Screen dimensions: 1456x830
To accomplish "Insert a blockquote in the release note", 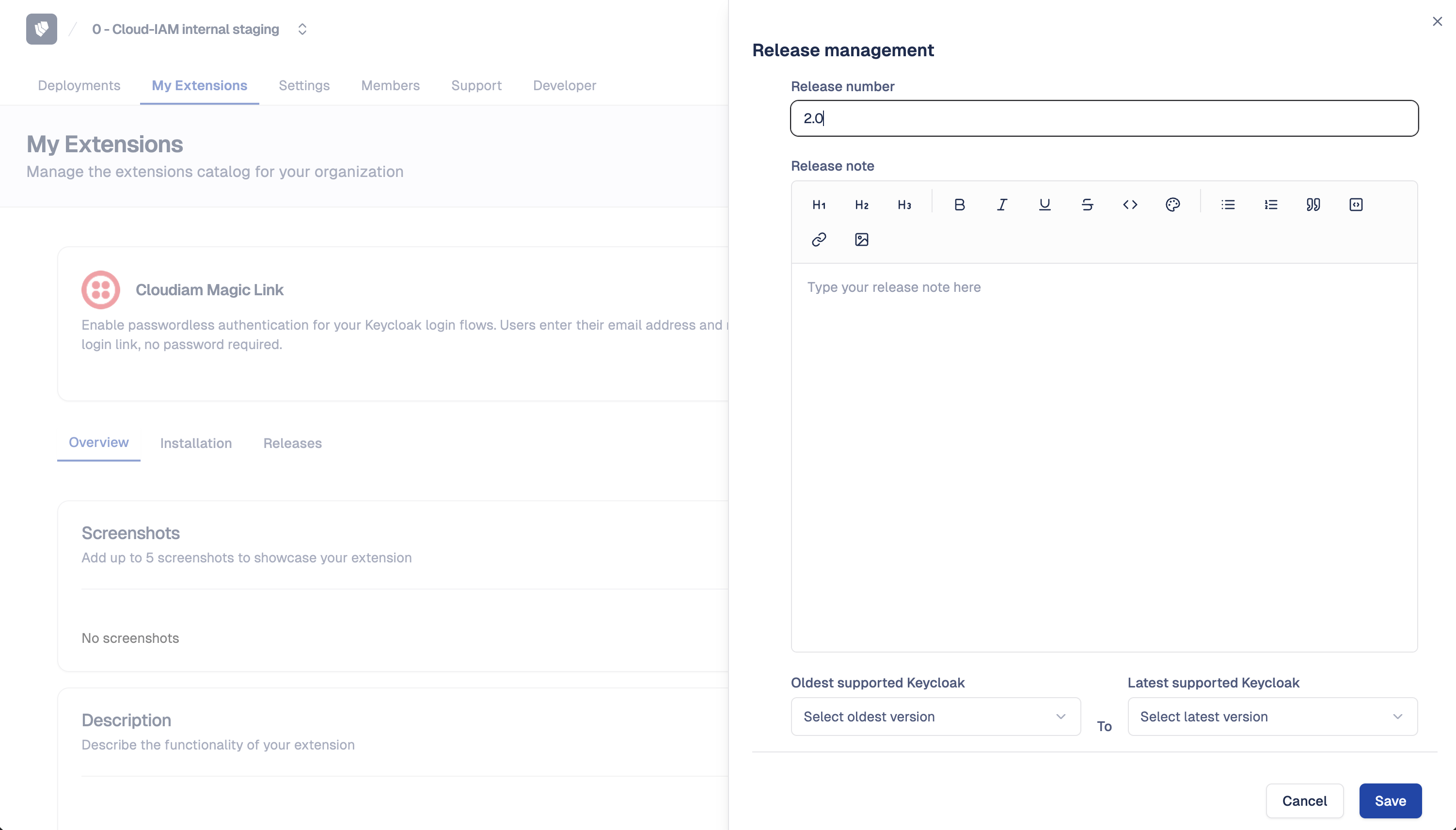I will 1313,204.
